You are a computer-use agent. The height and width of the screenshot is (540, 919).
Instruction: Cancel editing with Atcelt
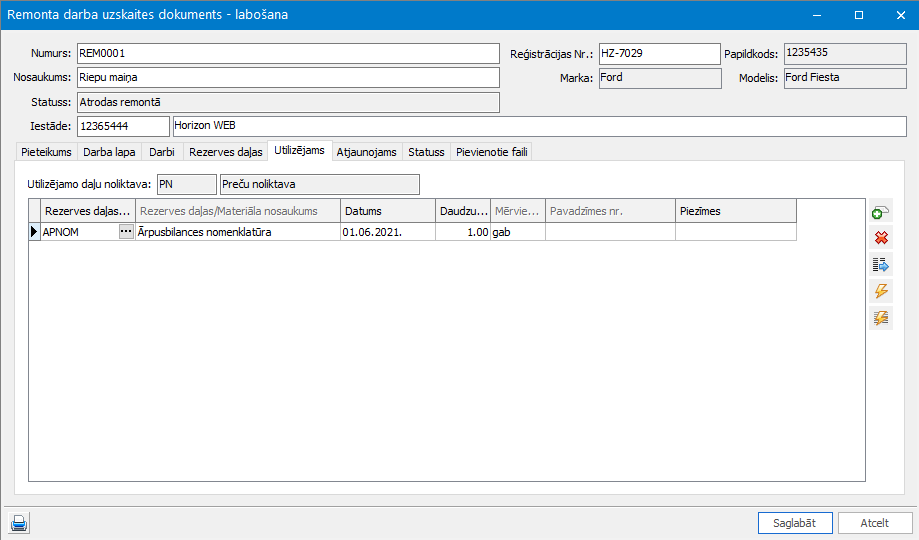point(874,523)
